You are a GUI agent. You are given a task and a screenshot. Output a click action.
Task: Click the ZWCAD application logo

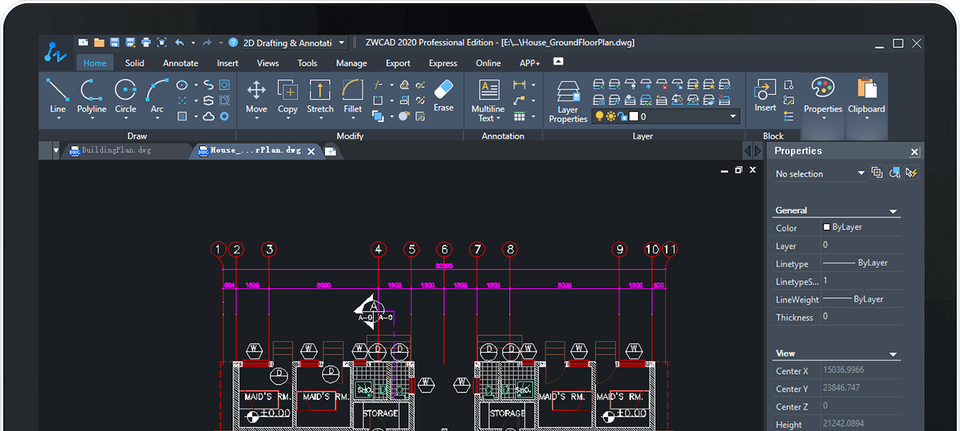click(56, 51)
